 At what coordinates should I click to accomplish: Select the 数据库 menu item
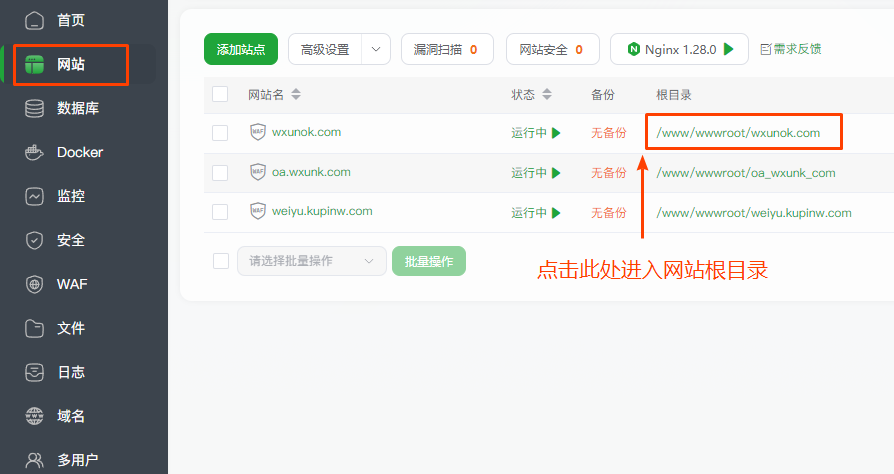point(78,108)
